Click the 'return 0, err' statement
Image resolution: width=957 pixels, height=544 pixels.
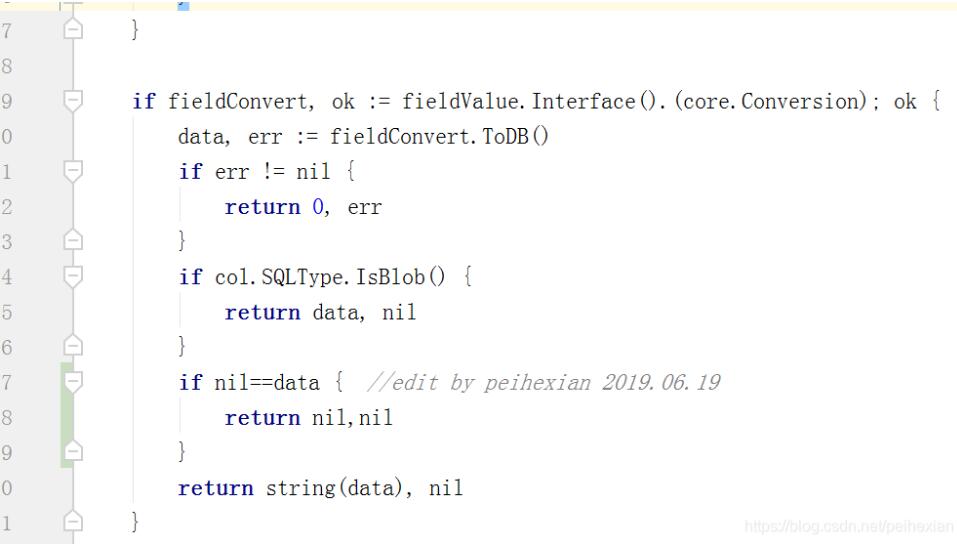click(303, 207)
